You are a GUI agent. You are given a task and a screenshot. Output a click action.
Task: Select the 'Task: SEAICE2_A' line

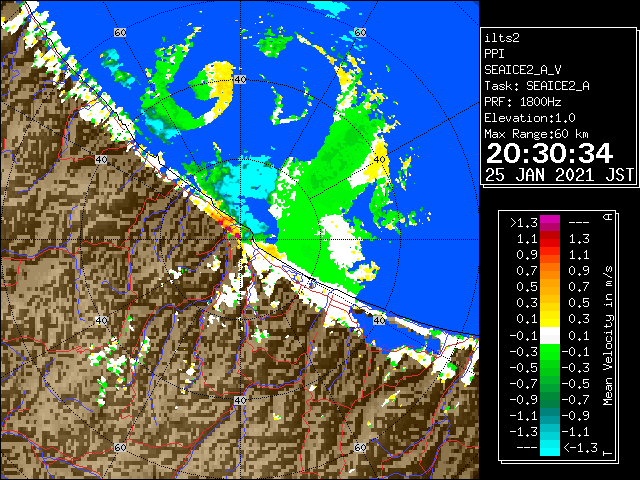[x=537, y=86]
